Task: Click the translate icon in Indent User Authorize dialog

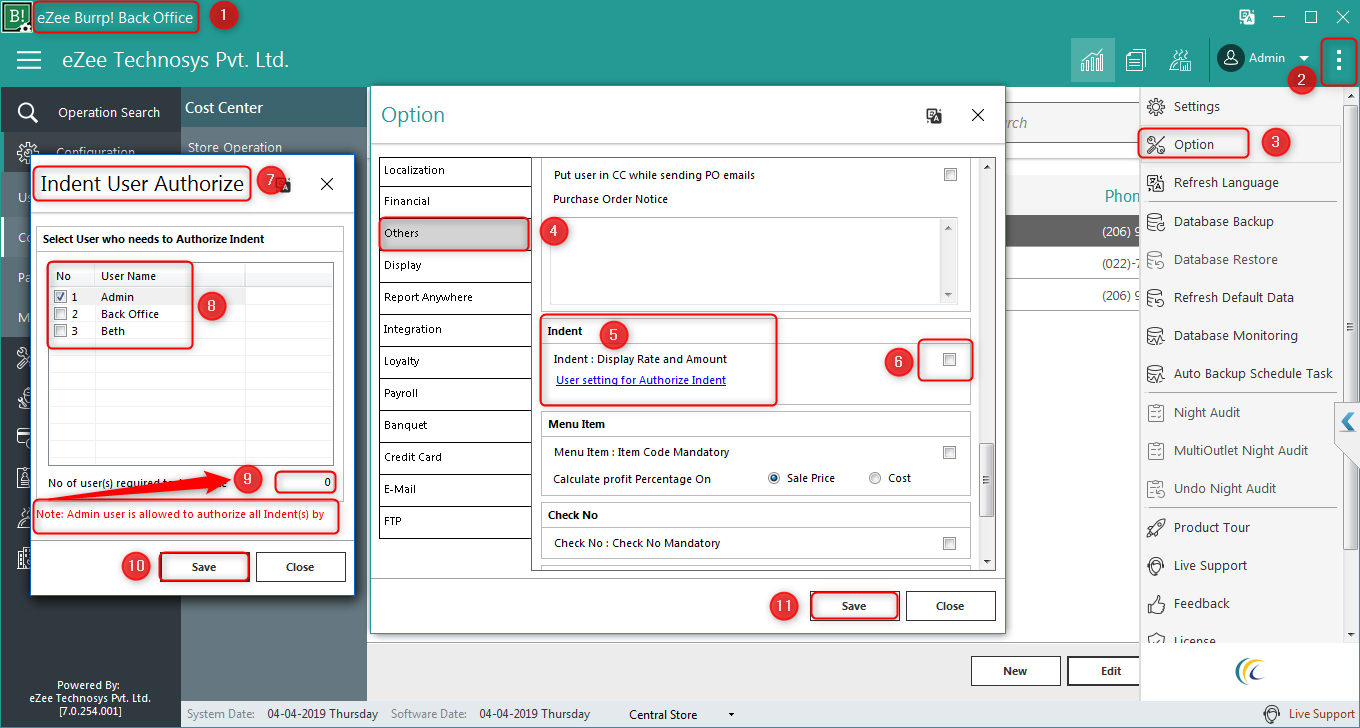Action: [284, 184]
